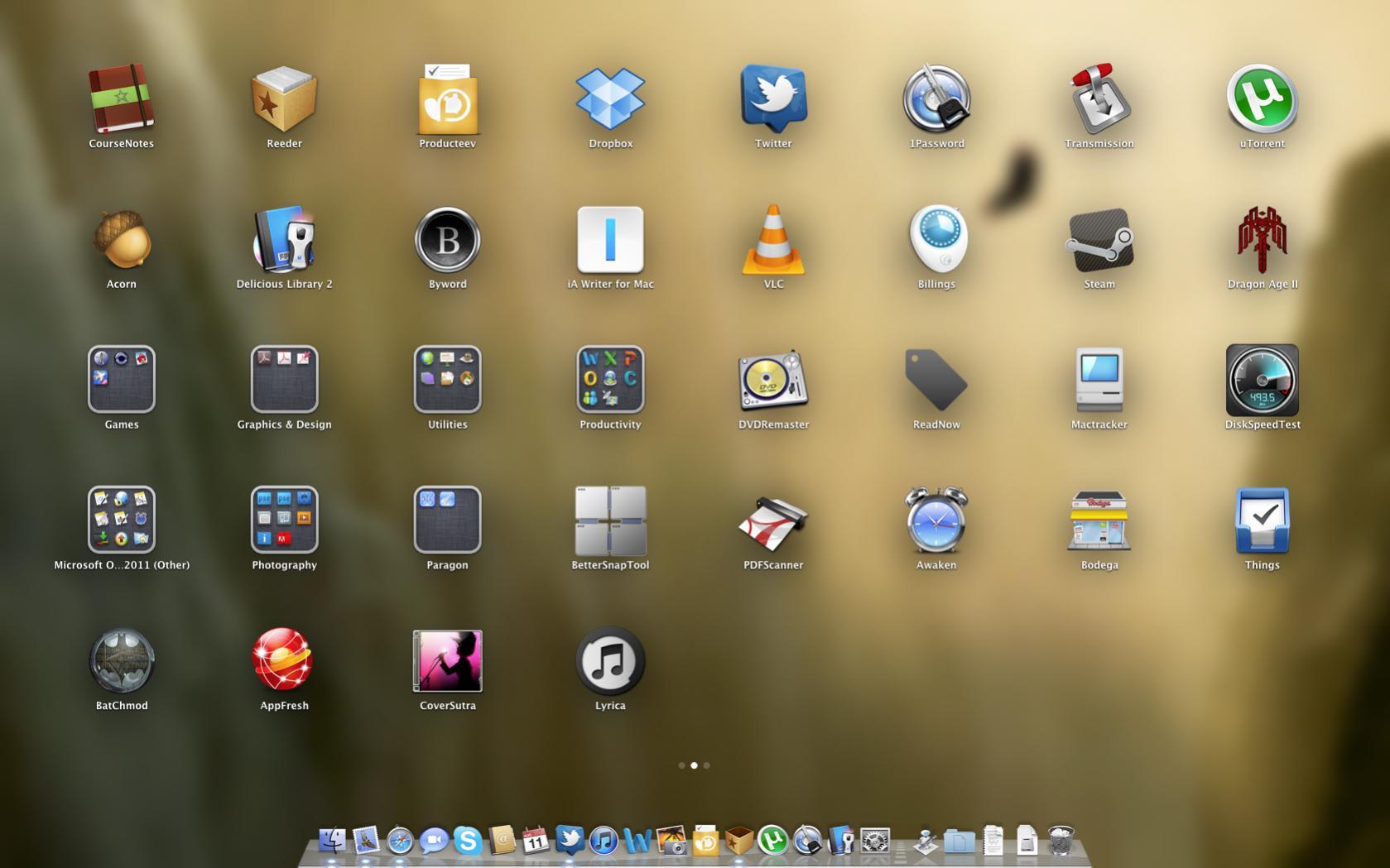1390x868 pixels.
Task: Open iTunes from the Dock
Action: (x=604, y=841)
